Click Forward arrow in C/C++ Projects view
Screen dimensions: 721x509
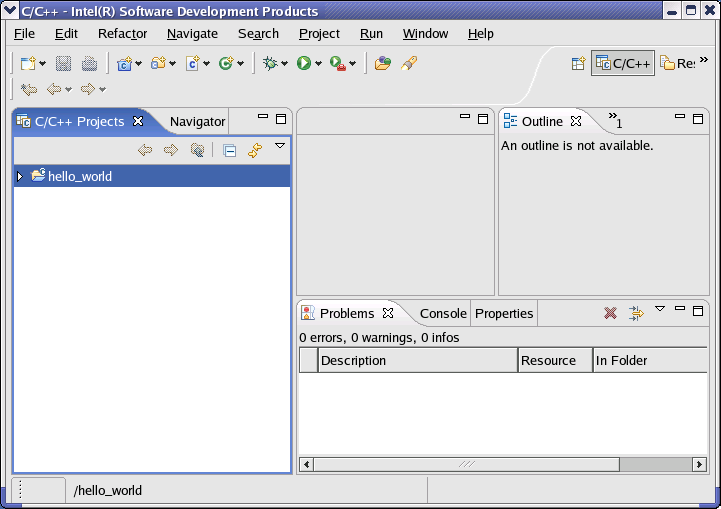pyautogui.click(x=171, y=150)
